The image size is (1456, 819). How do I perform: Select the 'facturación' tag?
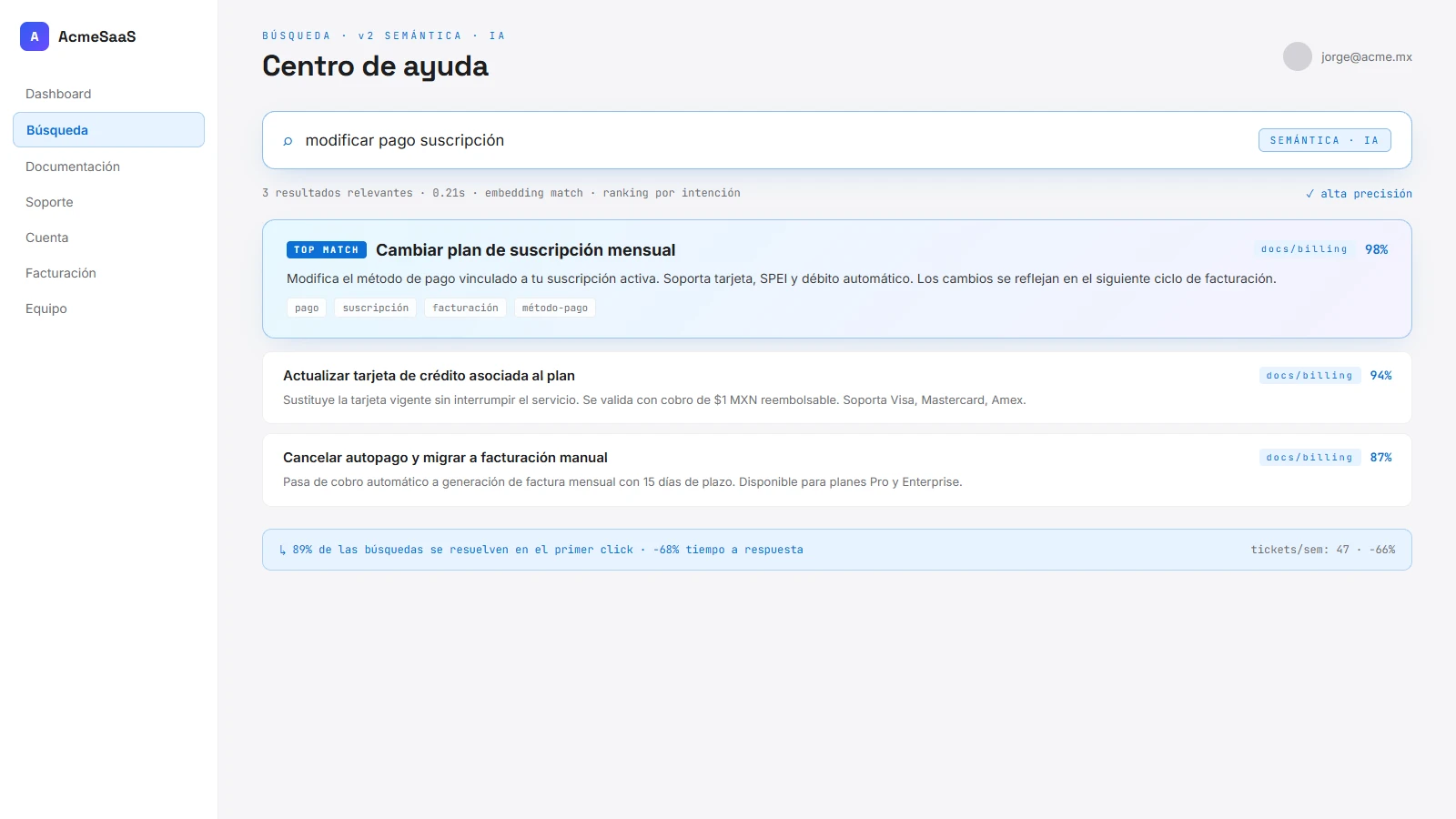(465, 308)
